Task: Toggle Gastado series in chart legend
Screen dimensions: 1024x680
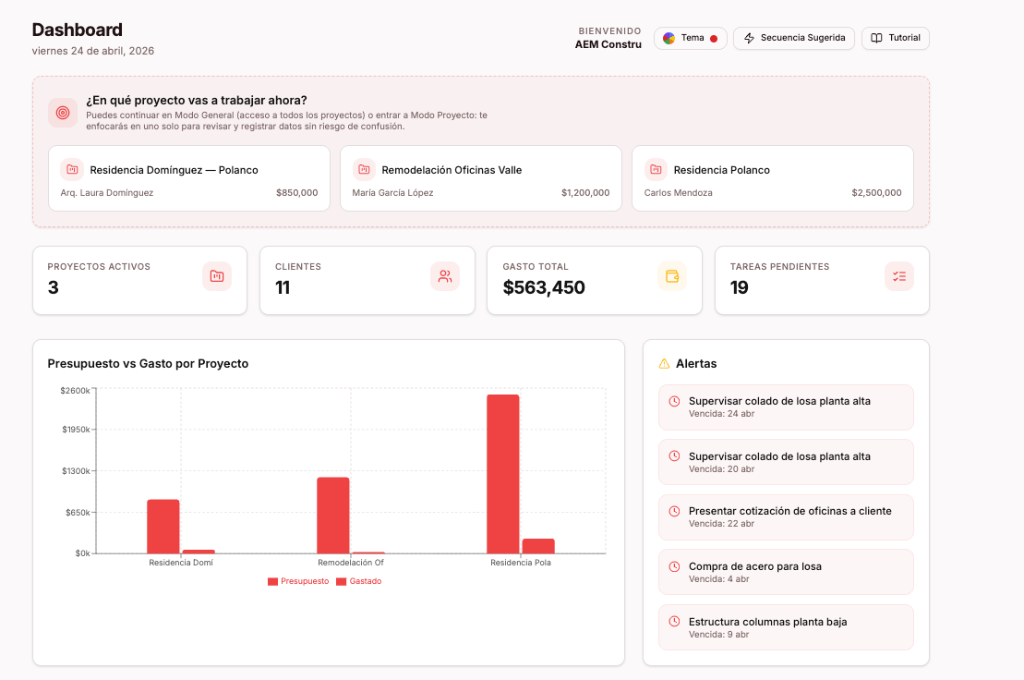Action: [x=359, y=581]
